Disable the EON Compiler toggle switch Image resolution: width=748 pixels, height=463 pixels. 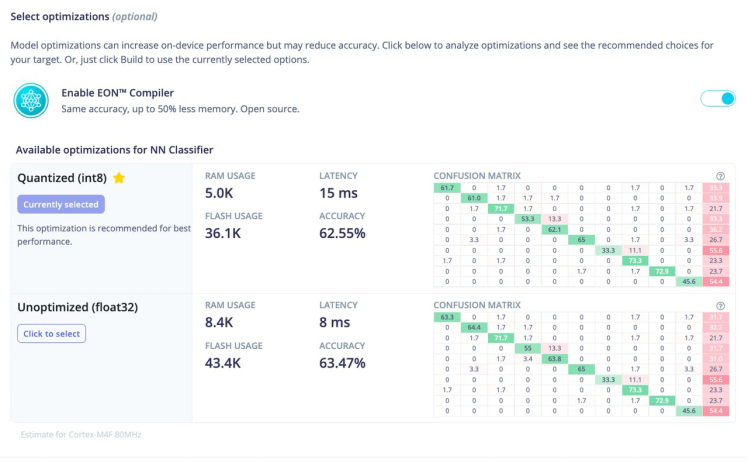[x=718, y=98]
